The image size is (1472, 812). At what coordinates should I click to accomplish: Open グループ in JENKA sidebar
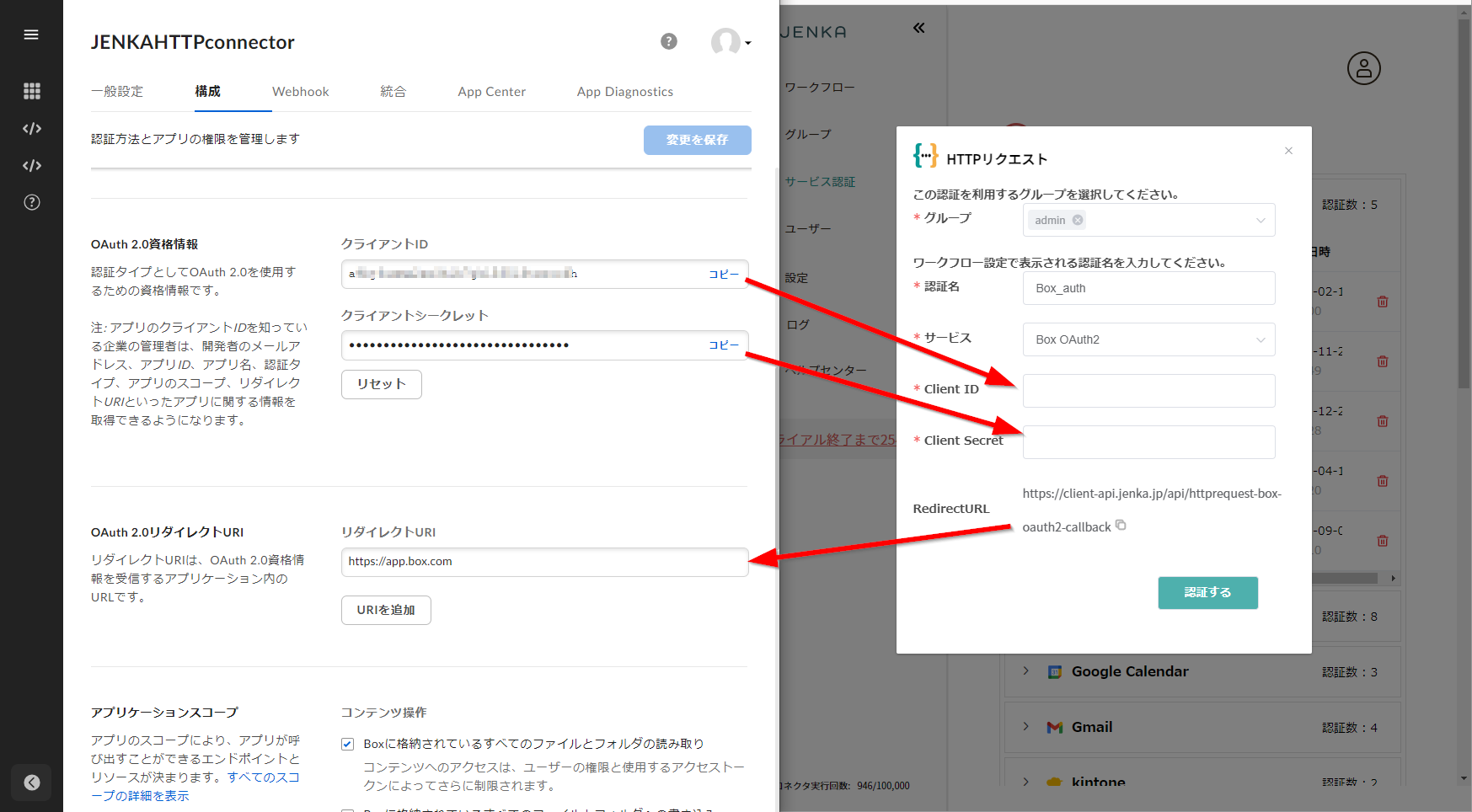pyautogui.click(x=808, y=135)
